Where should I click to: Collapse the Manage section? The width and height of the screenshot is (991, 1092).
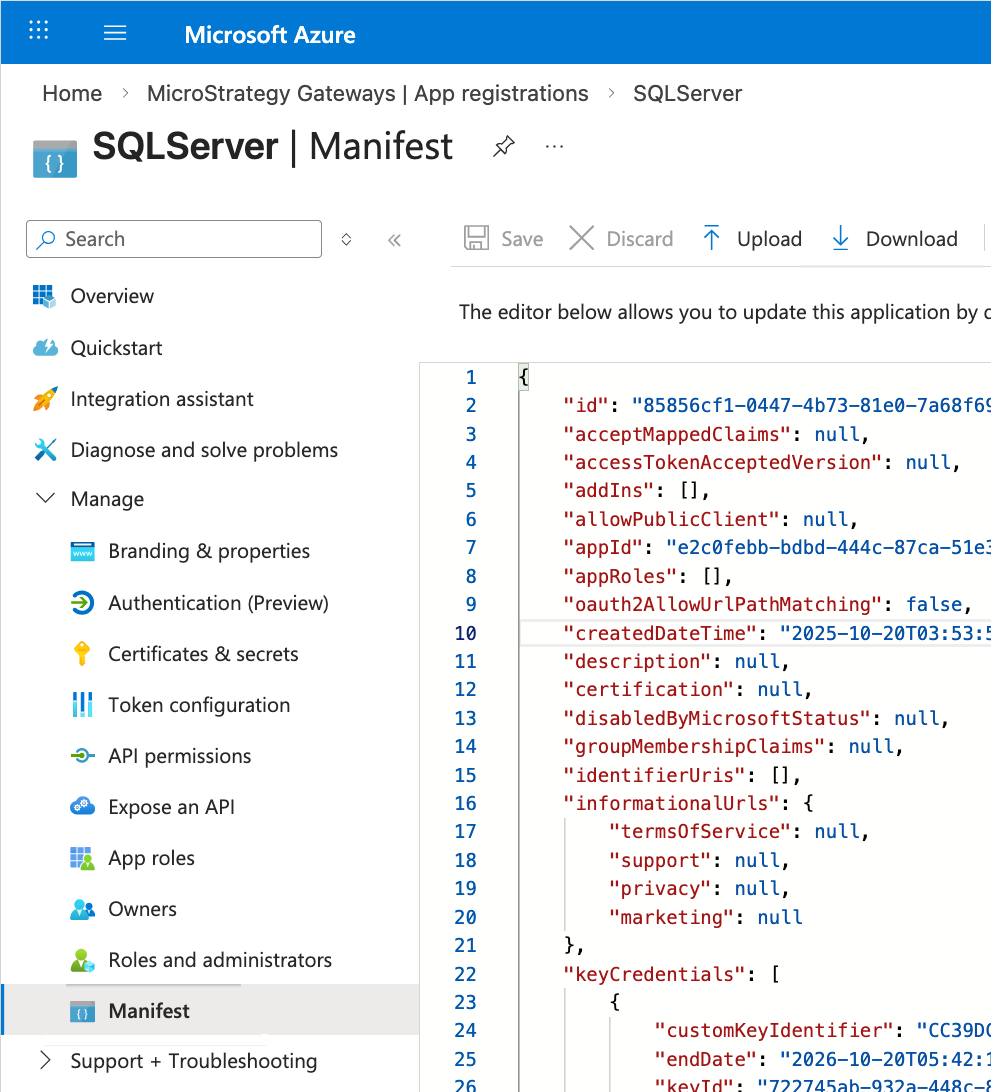pyautogui.click(x=46, y=498)
